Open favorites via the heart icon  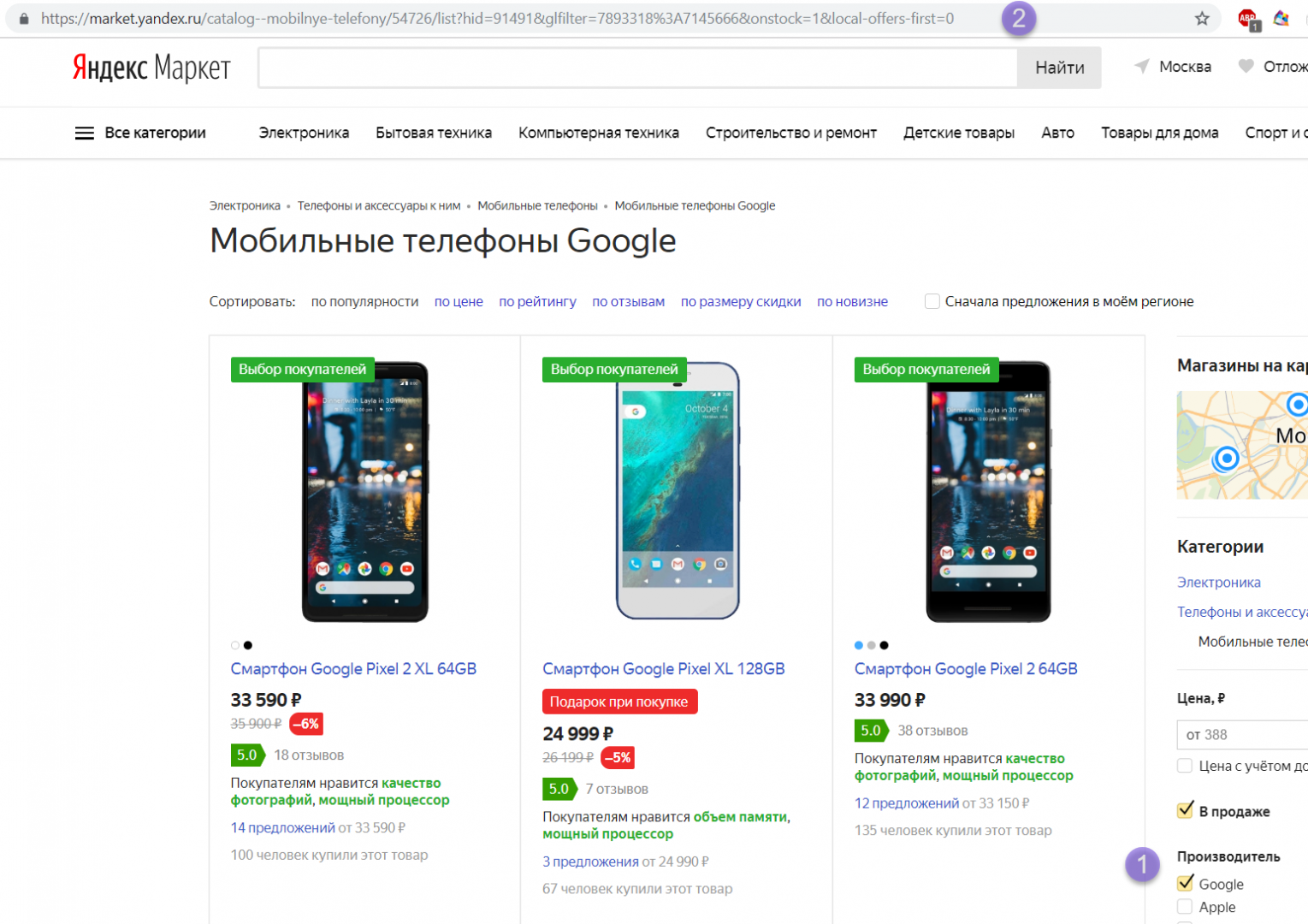click(x=1246, y=67)
